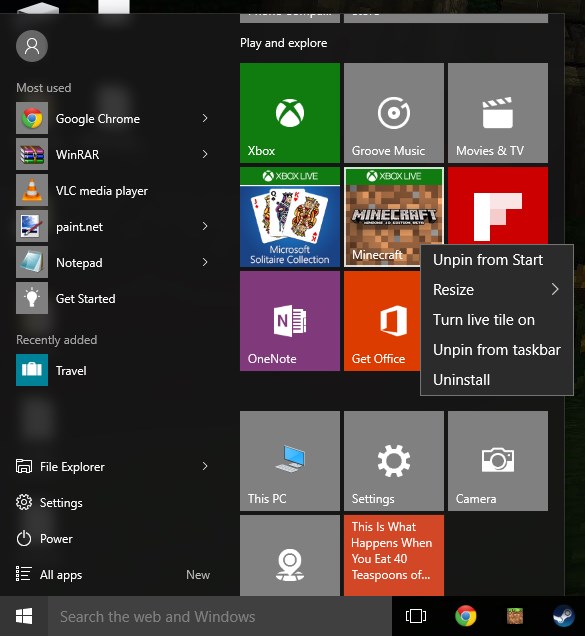Open the Maps tile with location pin
The width and height of the screenshot is (585, 636).
pos(290,555)
